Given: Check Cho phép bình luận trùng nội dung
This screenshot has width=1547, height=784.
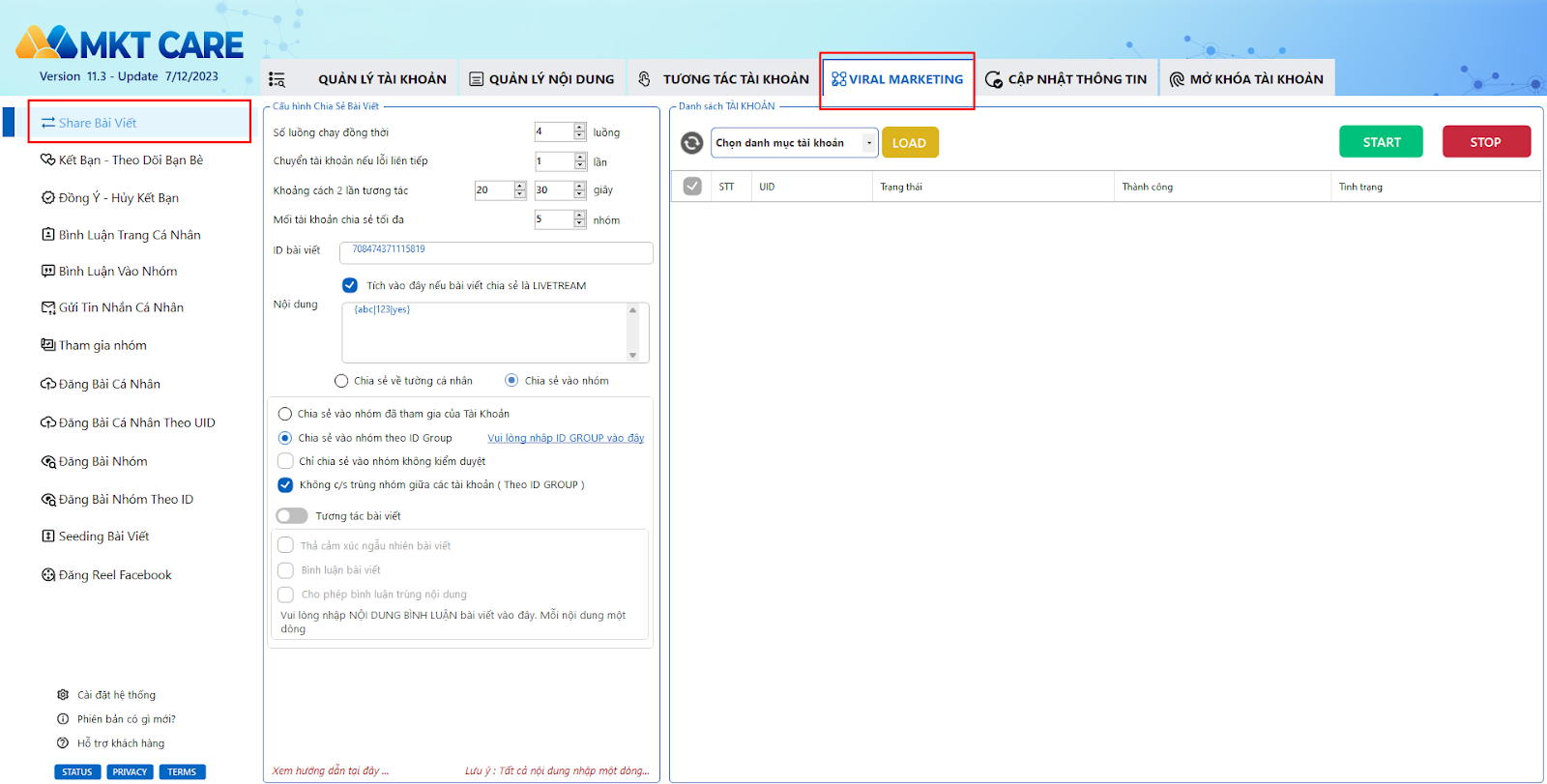Looking at the screenshot, I should click(x=285, y=595).
